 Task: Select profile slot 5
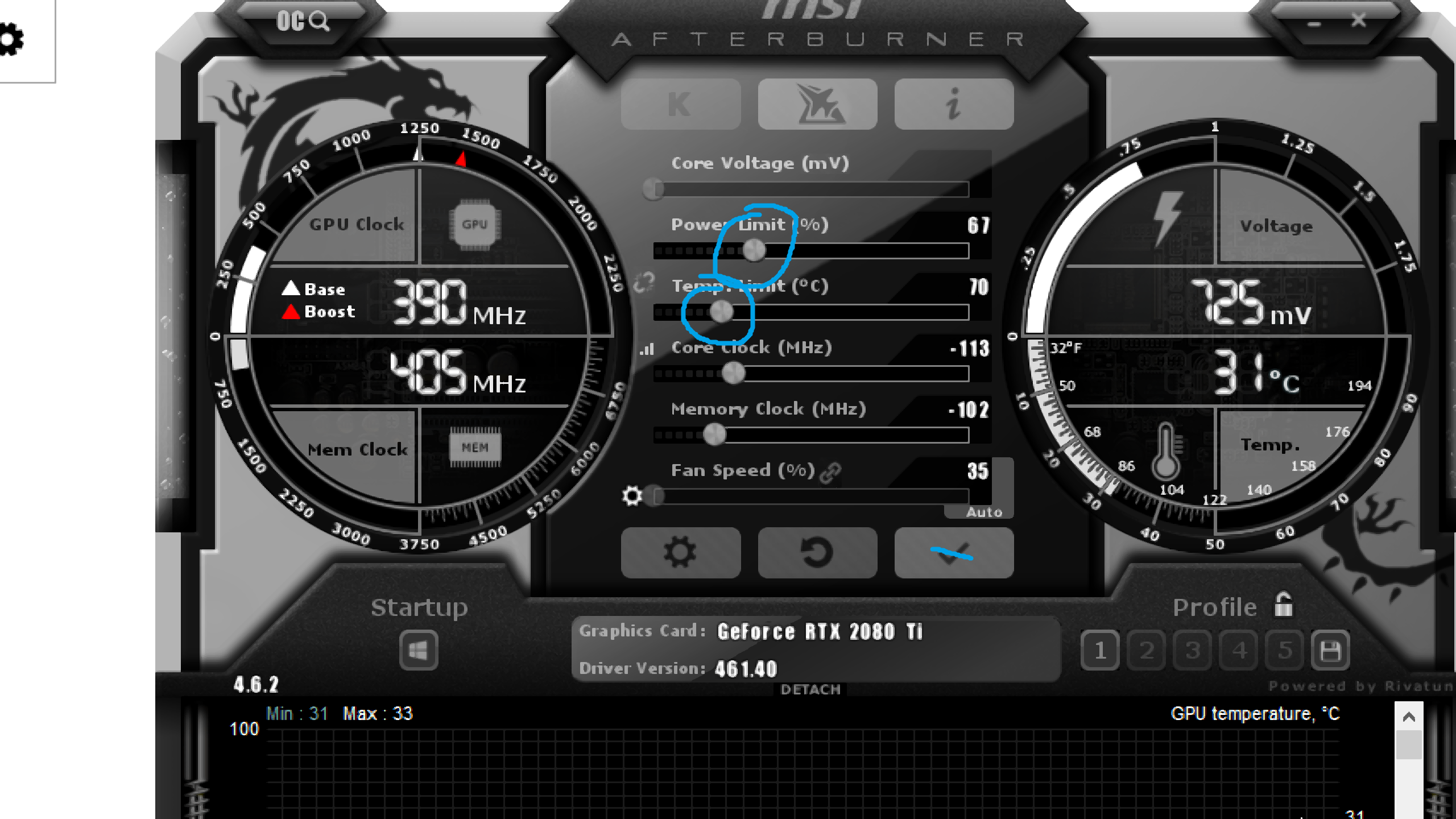1285,651
